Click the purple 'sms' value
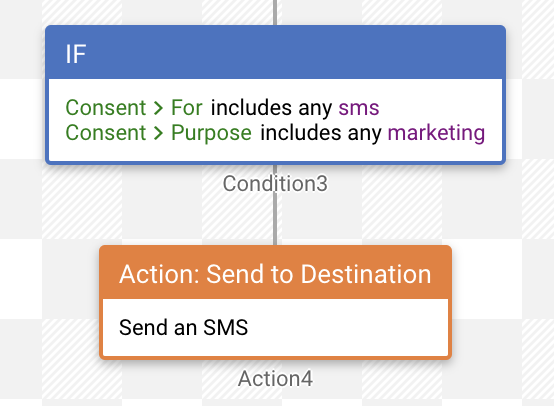 (359, 108)
